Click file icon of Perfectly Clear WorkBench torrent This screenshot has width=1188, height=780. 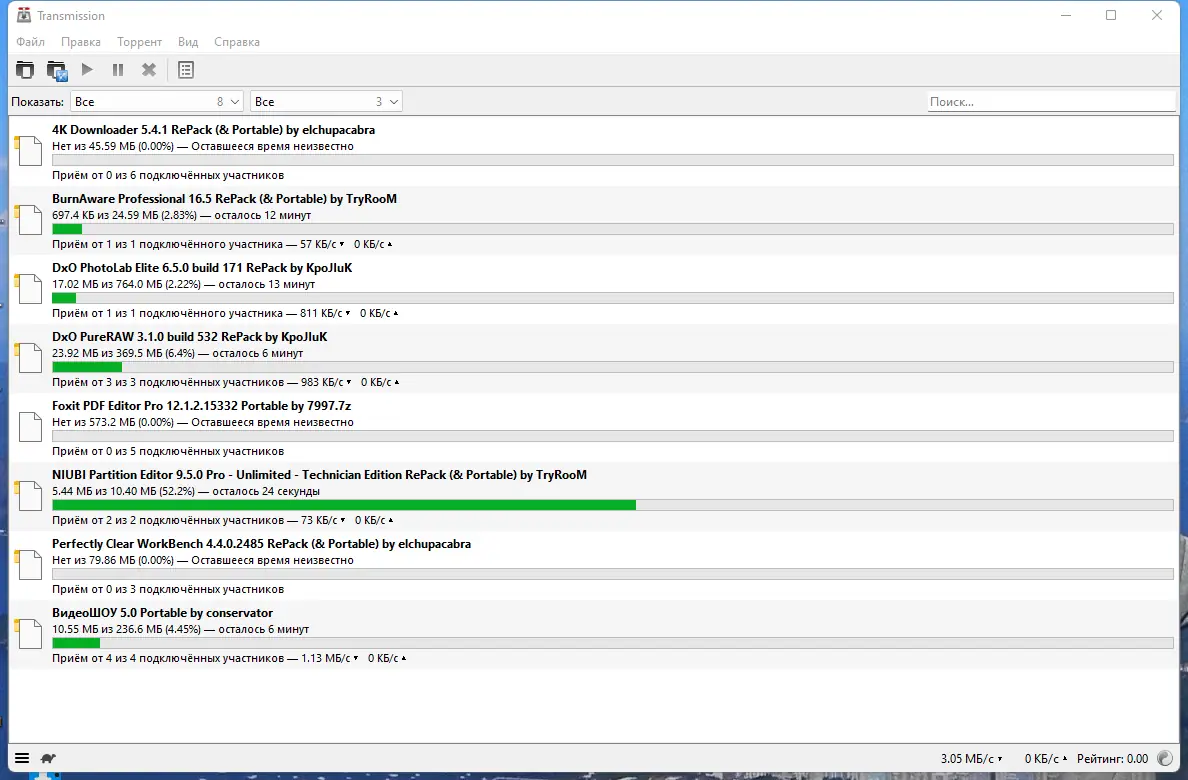pyautogui.click(x=30, y=565)
